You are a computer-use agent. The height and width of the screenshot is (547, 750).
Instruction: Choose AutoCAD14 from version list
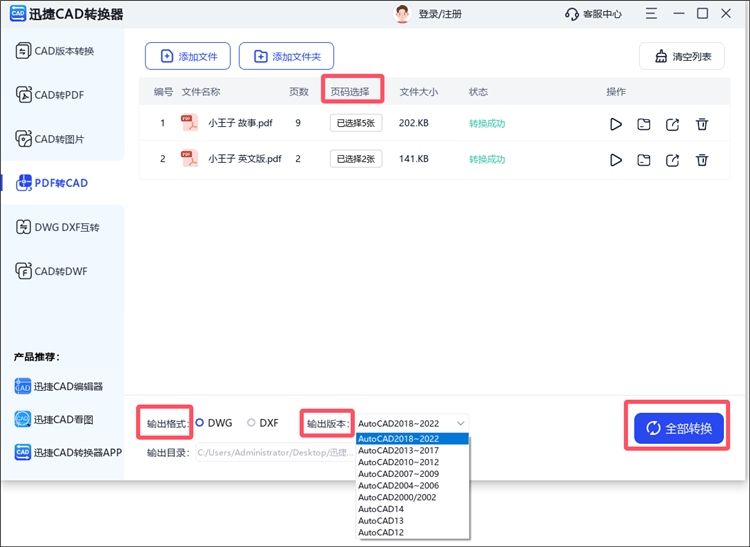tap(412, 509)
